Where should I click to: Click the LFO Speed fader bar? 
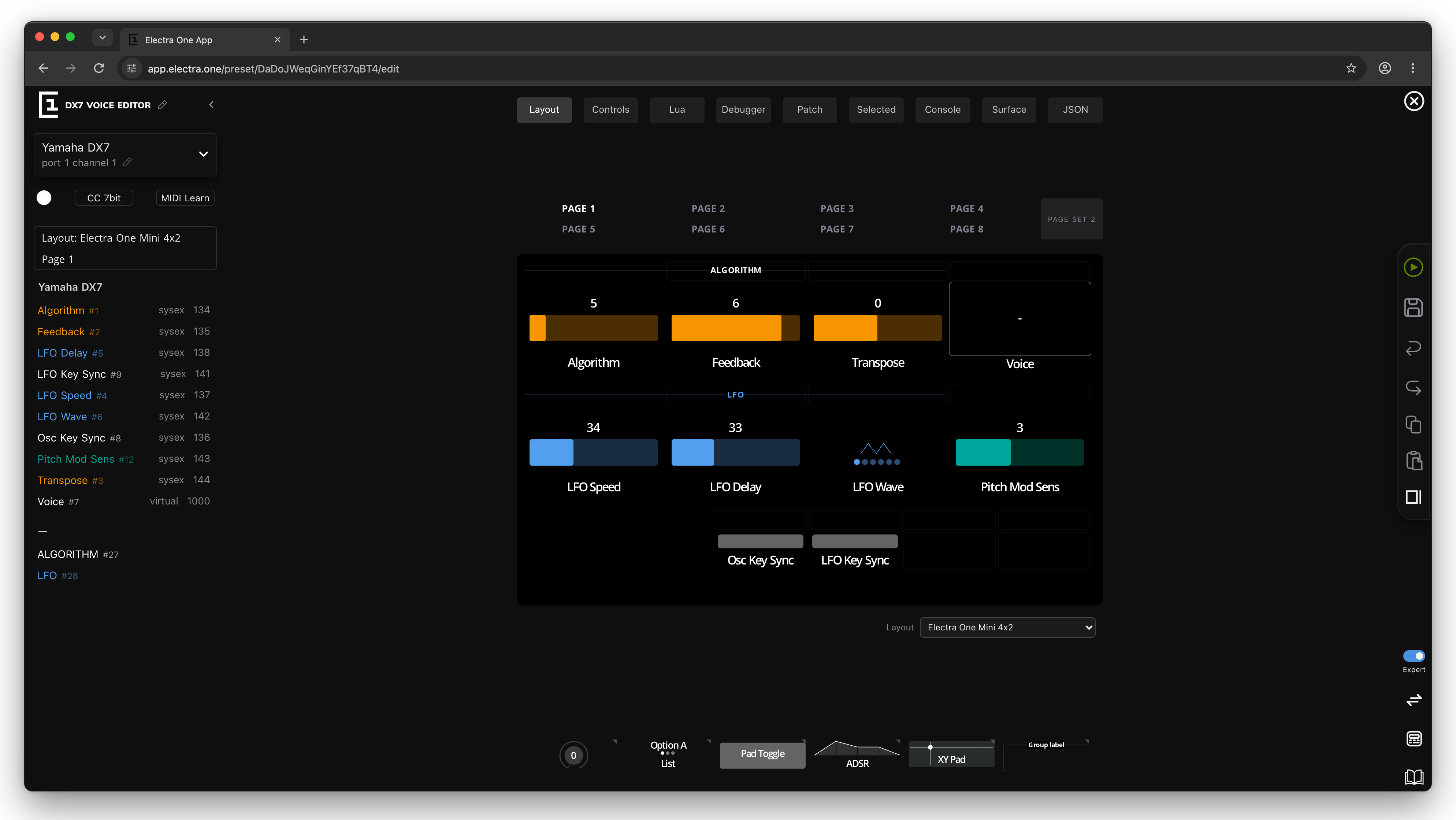(x=593, y=452)
